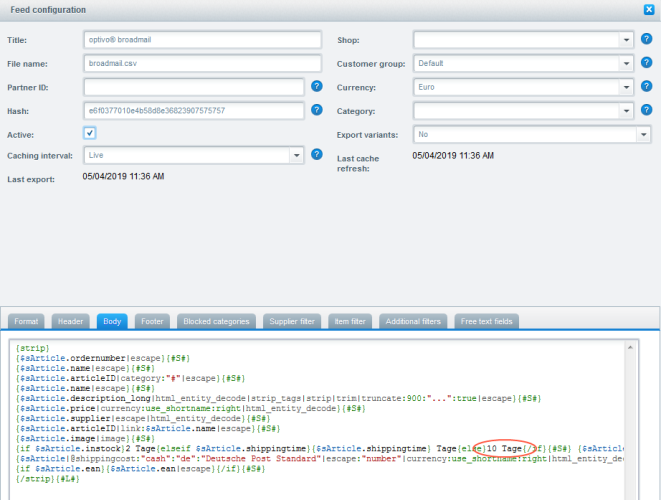Viewport: 661px width, 500px height.
Task: Expand the Shop dropdown arrow
Action: click(626, 40)
